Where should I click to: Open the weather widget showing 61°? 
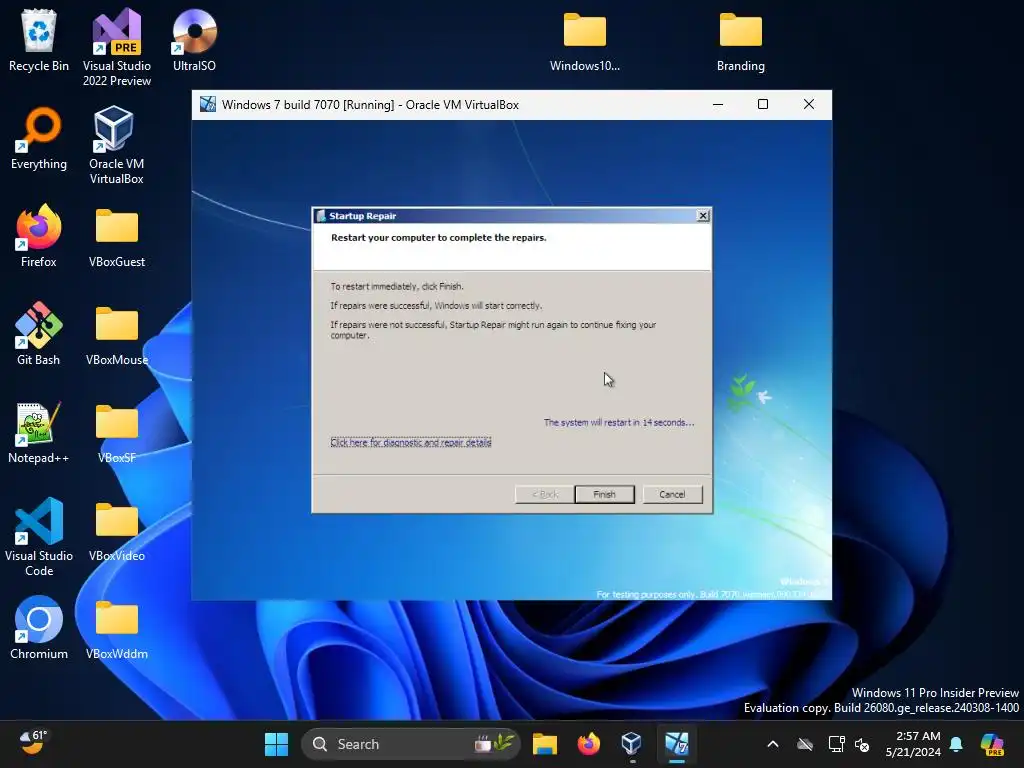pyautogui.click(x=33, y=743)
